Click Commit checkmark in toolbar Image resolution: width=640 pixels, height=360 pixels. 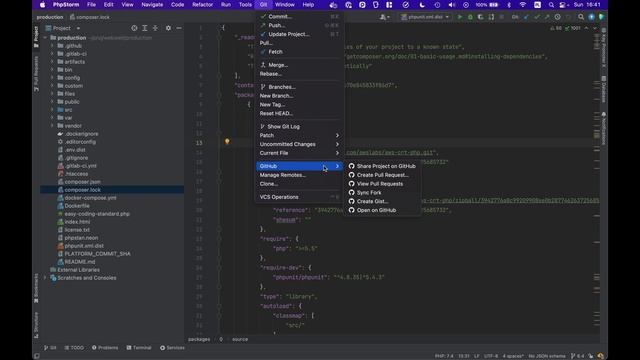(x=537, y=17)
